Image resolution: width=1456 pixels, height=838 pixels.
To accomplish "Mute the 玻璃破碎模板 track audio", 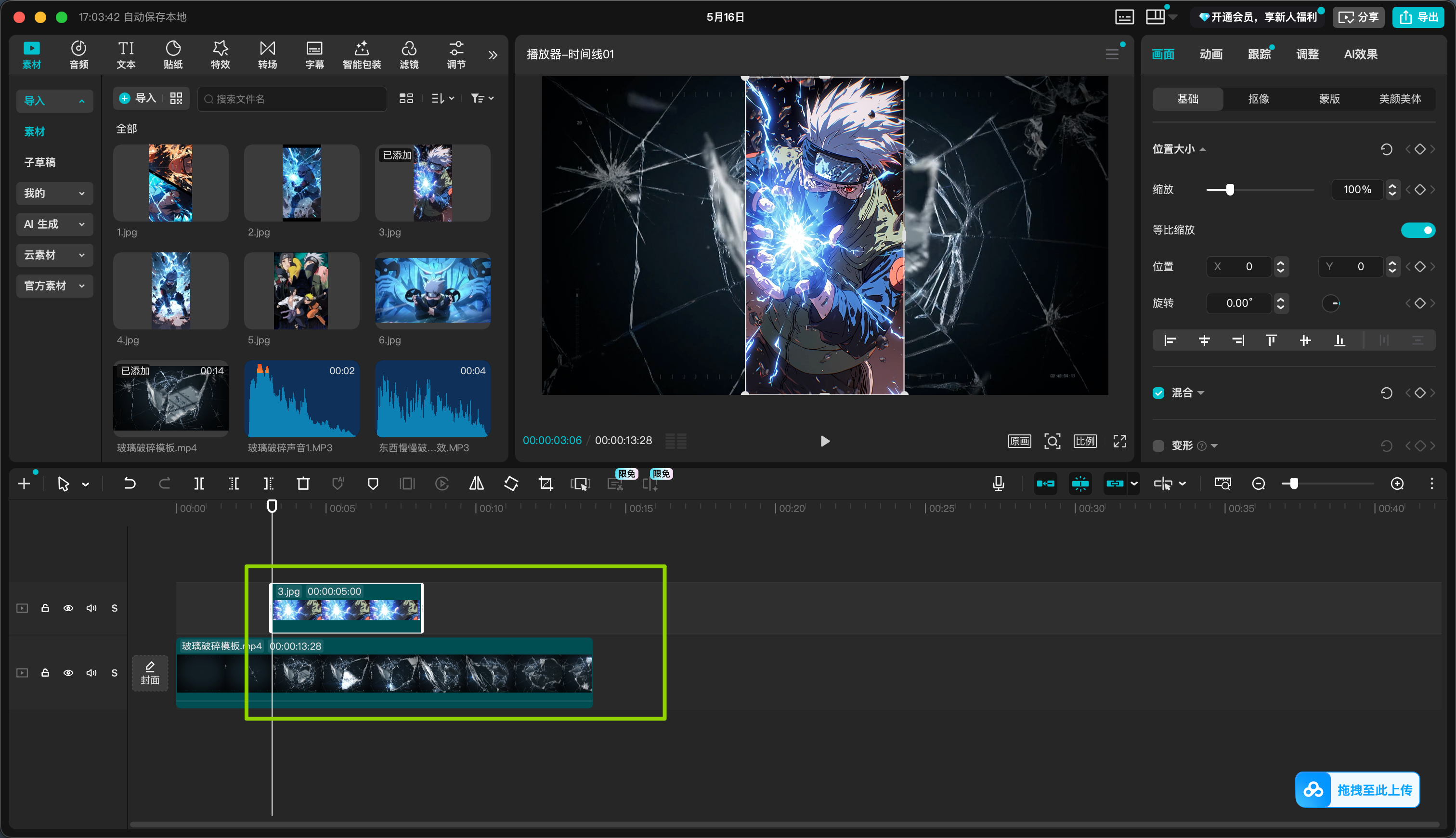I will click(91, 672).
